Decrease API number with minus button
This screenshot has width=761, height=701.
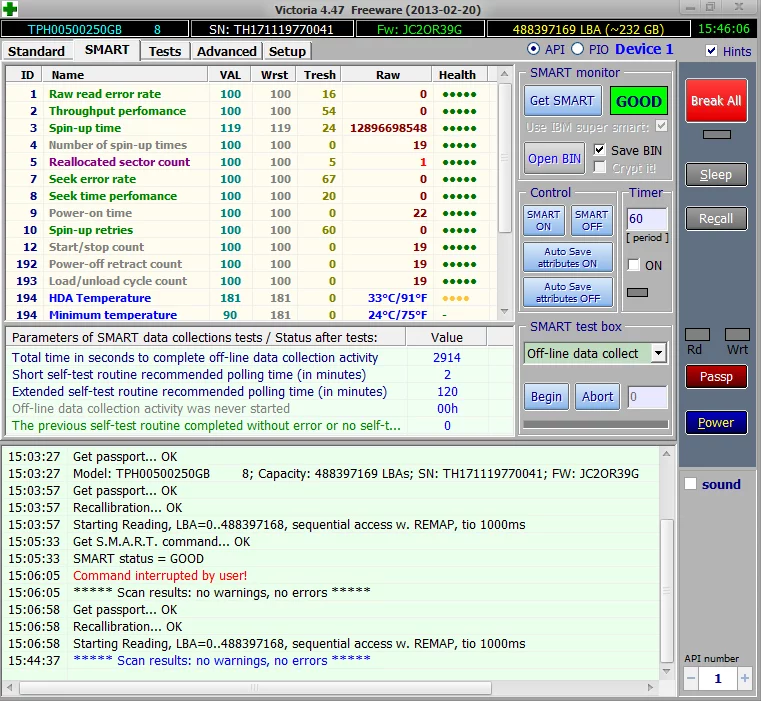pyautogui.click(x=691, y=678)
